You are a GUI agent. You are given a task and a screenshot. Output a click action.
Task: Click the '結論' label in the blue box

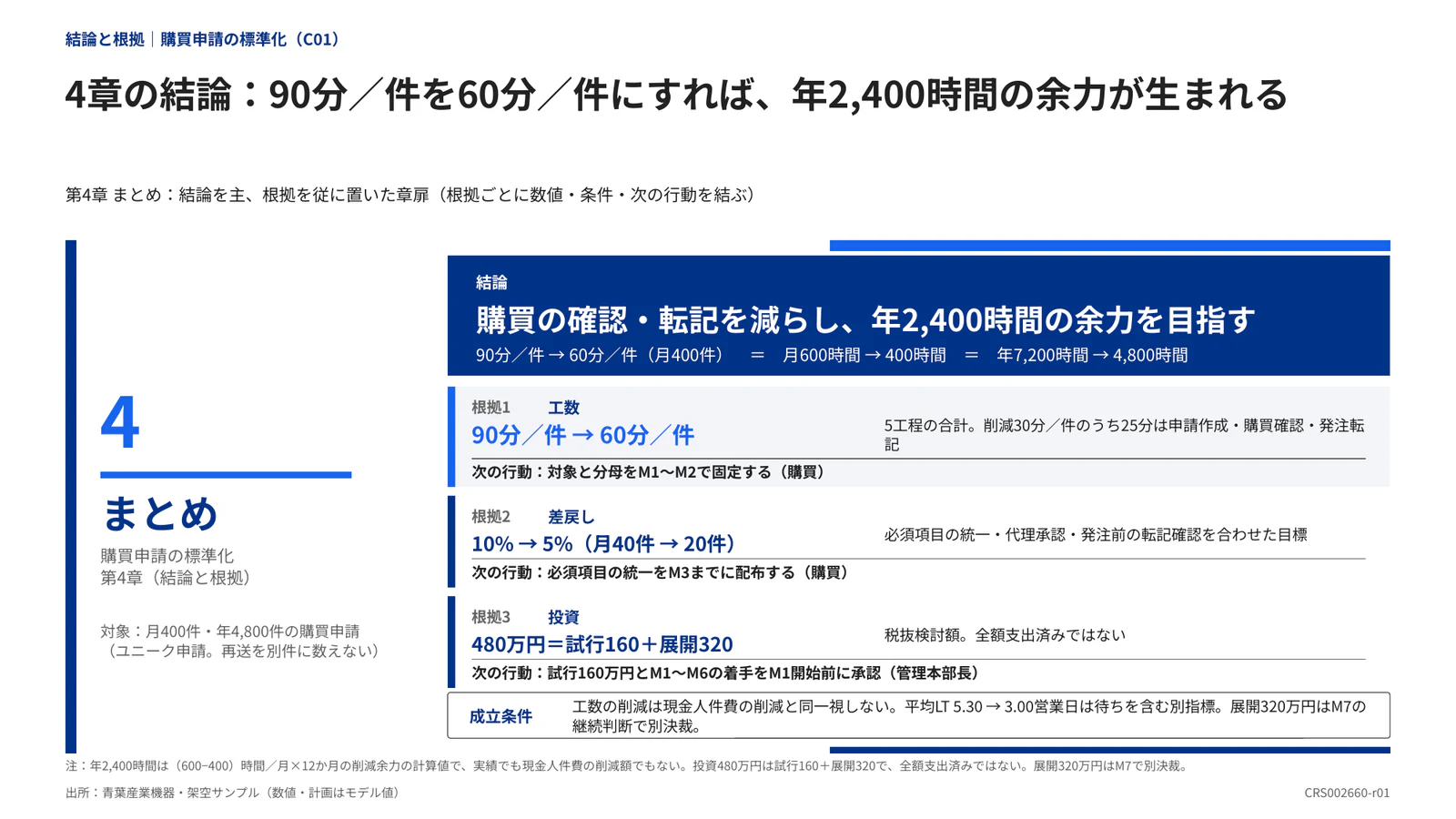pyautogui.click(x=491, y=282)
